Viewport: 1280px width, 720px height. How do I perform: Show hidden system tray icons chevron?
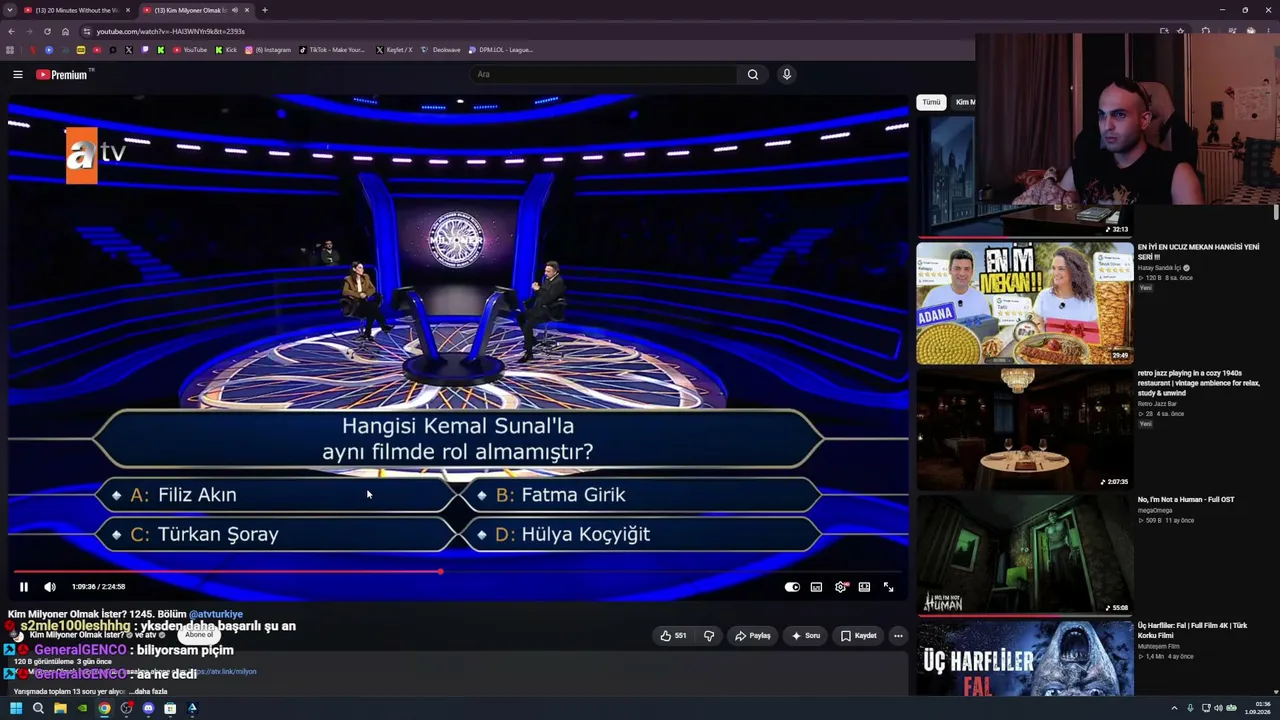point(1174,709)
